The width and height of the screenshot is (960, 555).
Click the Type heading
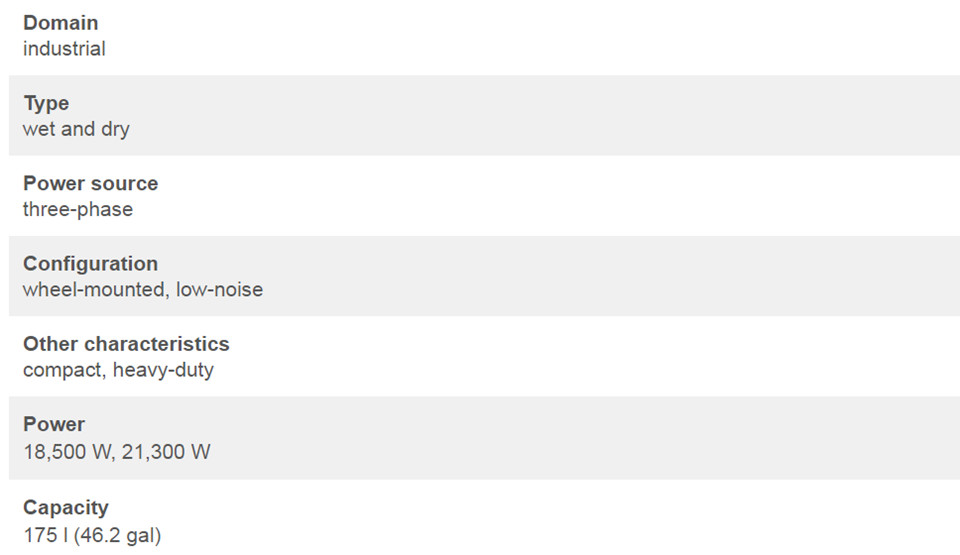point(46,104)
